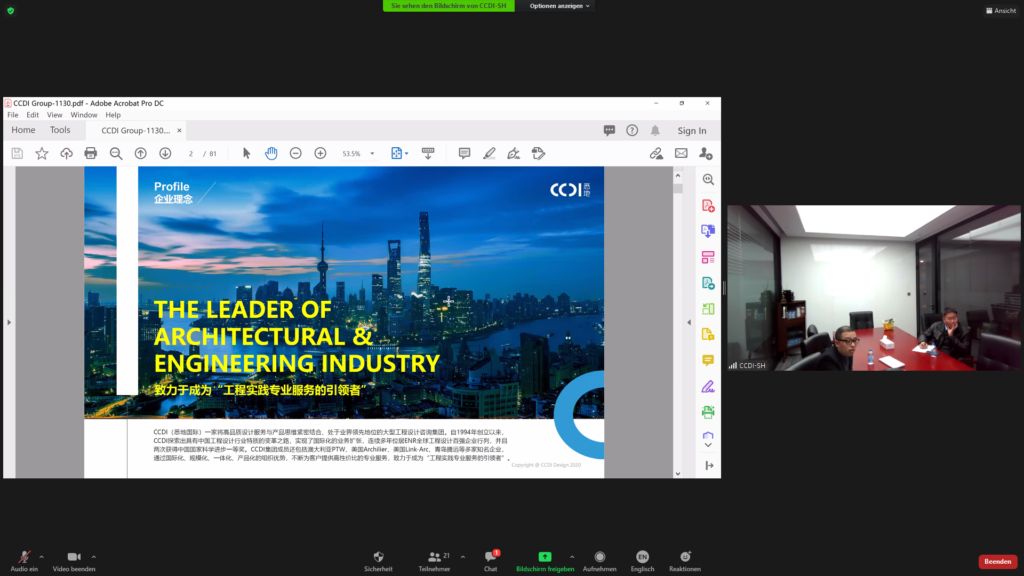Open the Add comment sticky note tool
Image resolution: width=1024 pixels, height=576 pixels.
pos(464,153)
